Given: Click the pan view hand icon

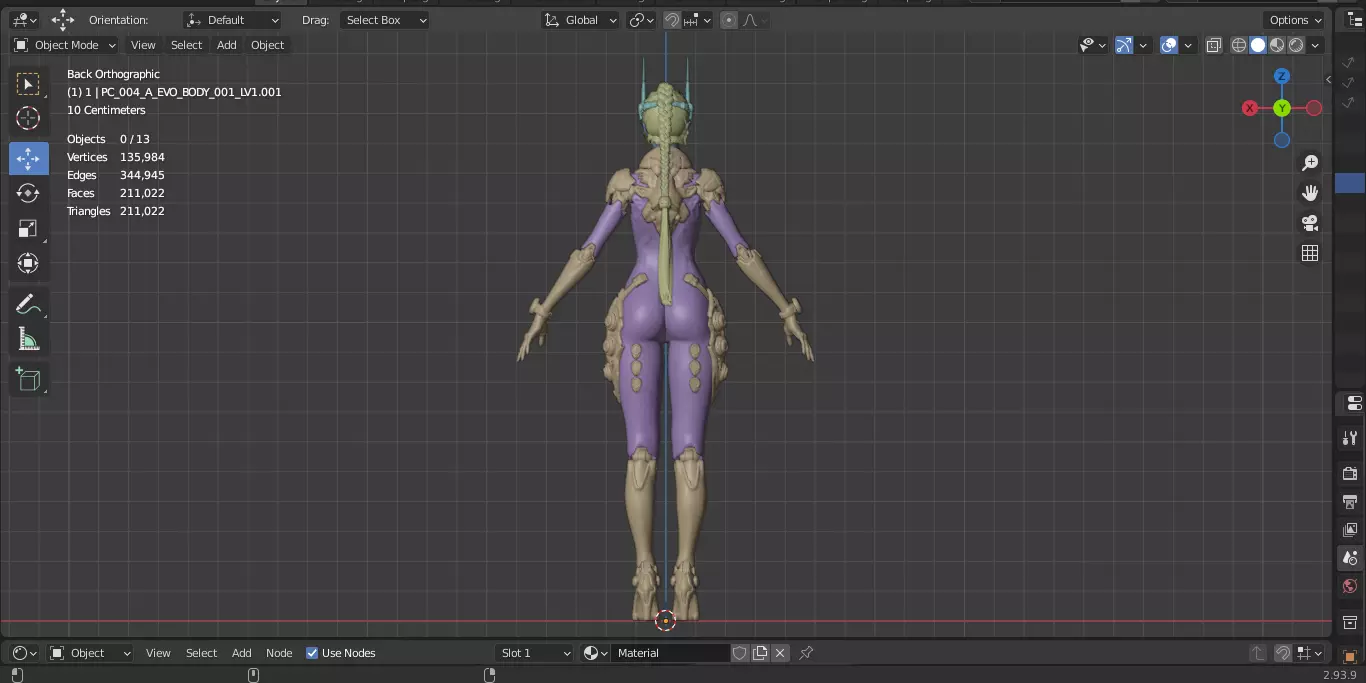Looking at the screenshot, I should pos(1310,193).
